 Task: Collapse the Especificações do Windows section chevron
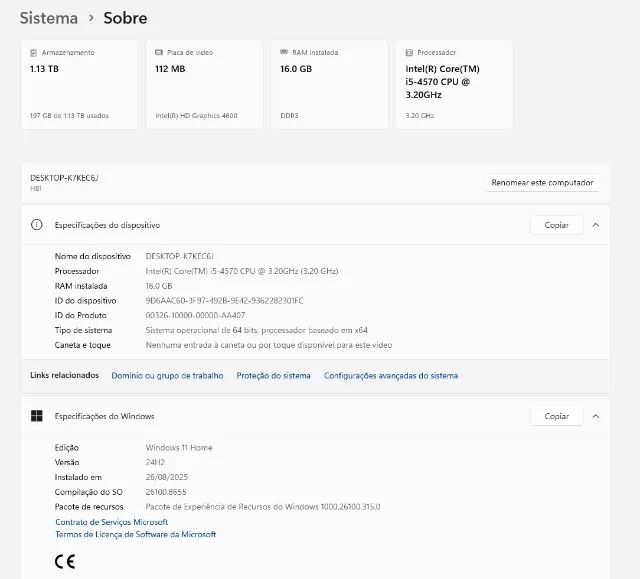click(x=596, y=416)
